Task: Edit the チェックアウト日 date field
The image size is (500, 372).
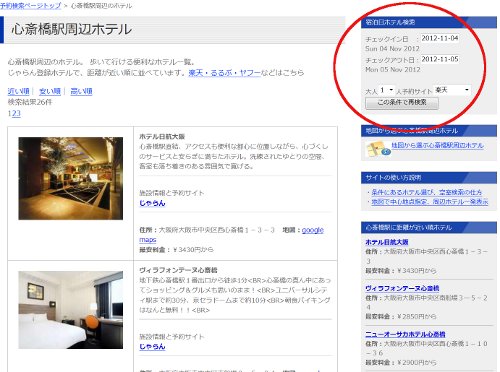Action: point(440,59)
